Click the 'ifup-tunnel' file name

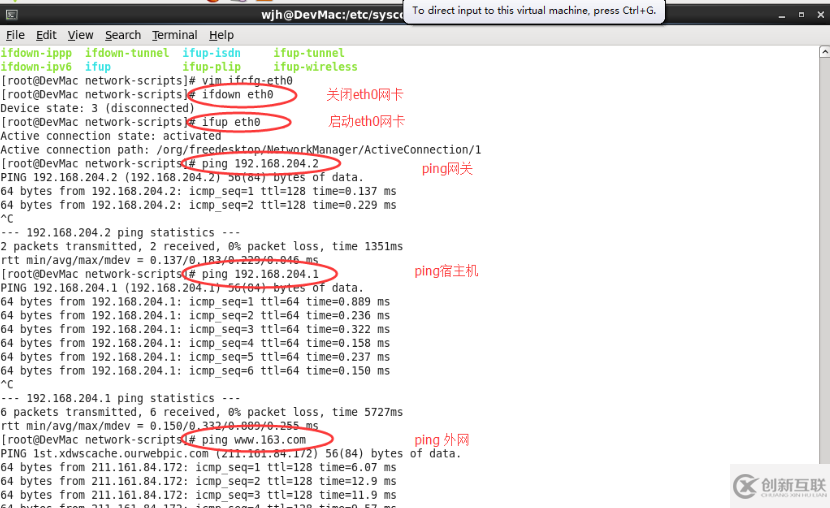[x=309, y=53]
